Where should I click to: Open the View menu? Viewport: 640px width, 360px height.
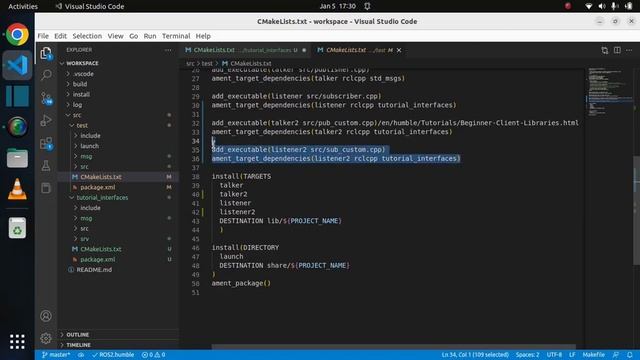click(x=116, y=36)
